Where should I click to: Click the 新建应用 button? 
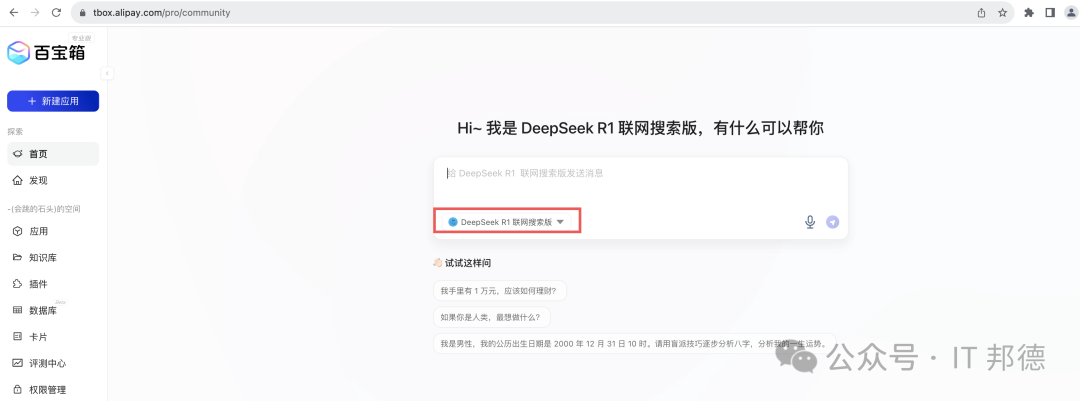click(x=53, y=101)
